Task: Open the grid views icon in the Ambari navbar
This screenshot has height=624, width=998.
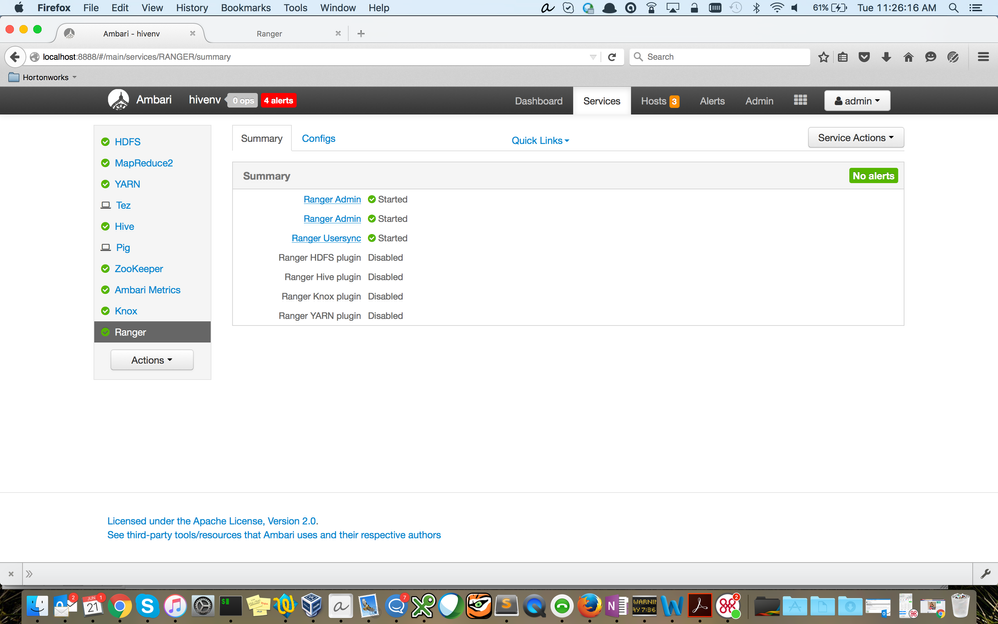Action: (801, 100)
